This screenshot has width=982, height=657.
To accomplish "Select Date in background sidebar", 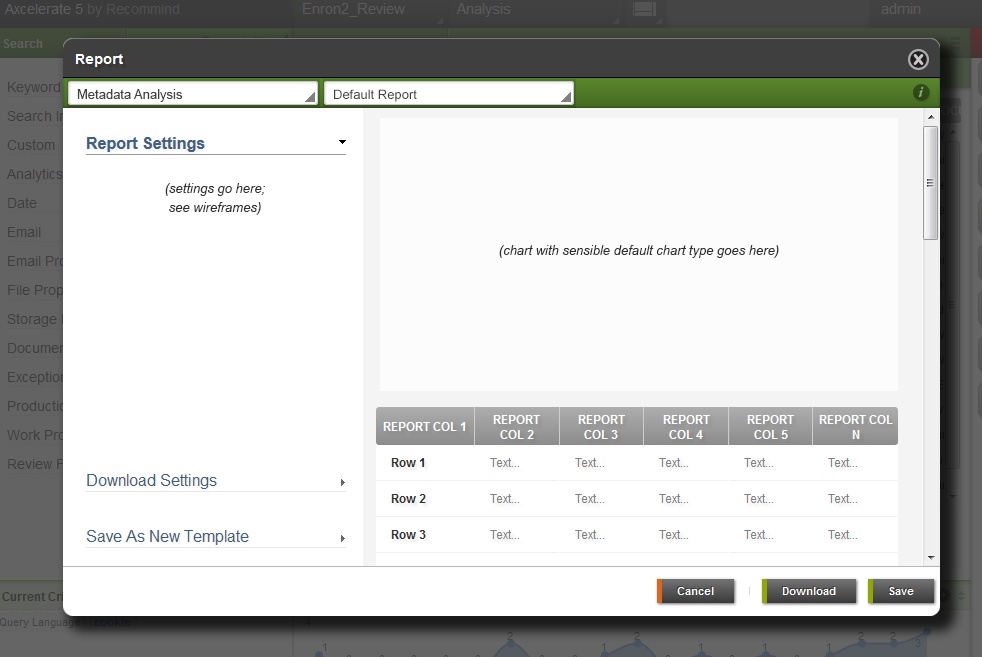I will click(x=22, y=203).
